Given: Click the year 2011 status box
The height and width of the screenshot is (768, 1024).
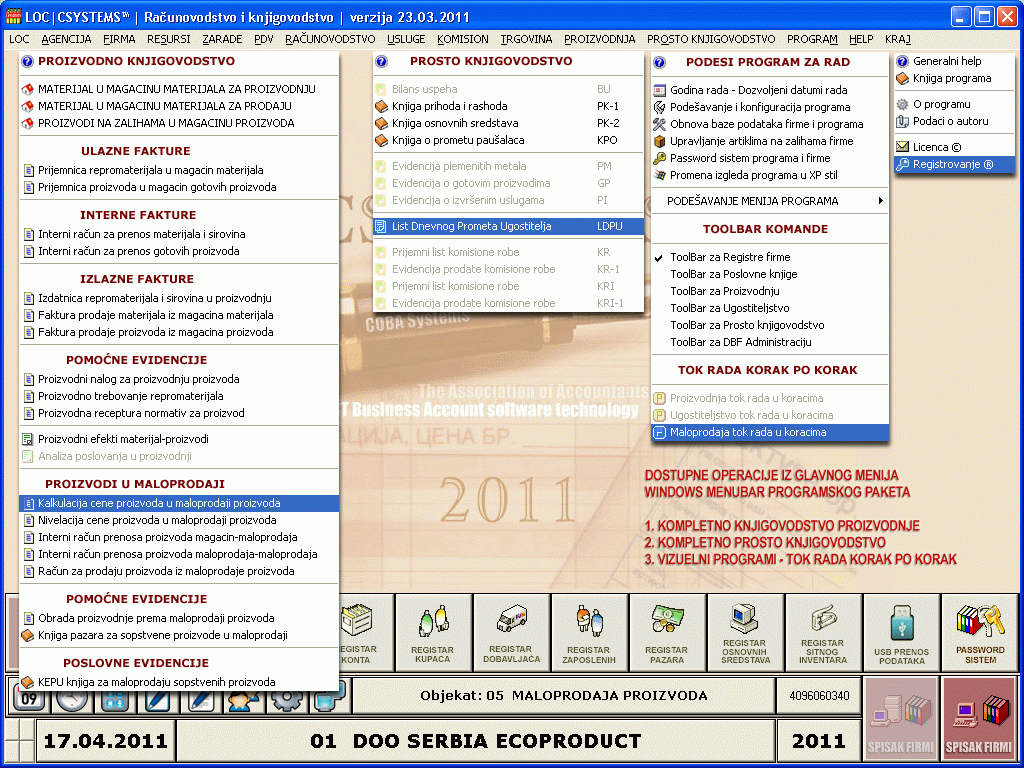Looking at the screenshot, I should (x=819, y=742).
